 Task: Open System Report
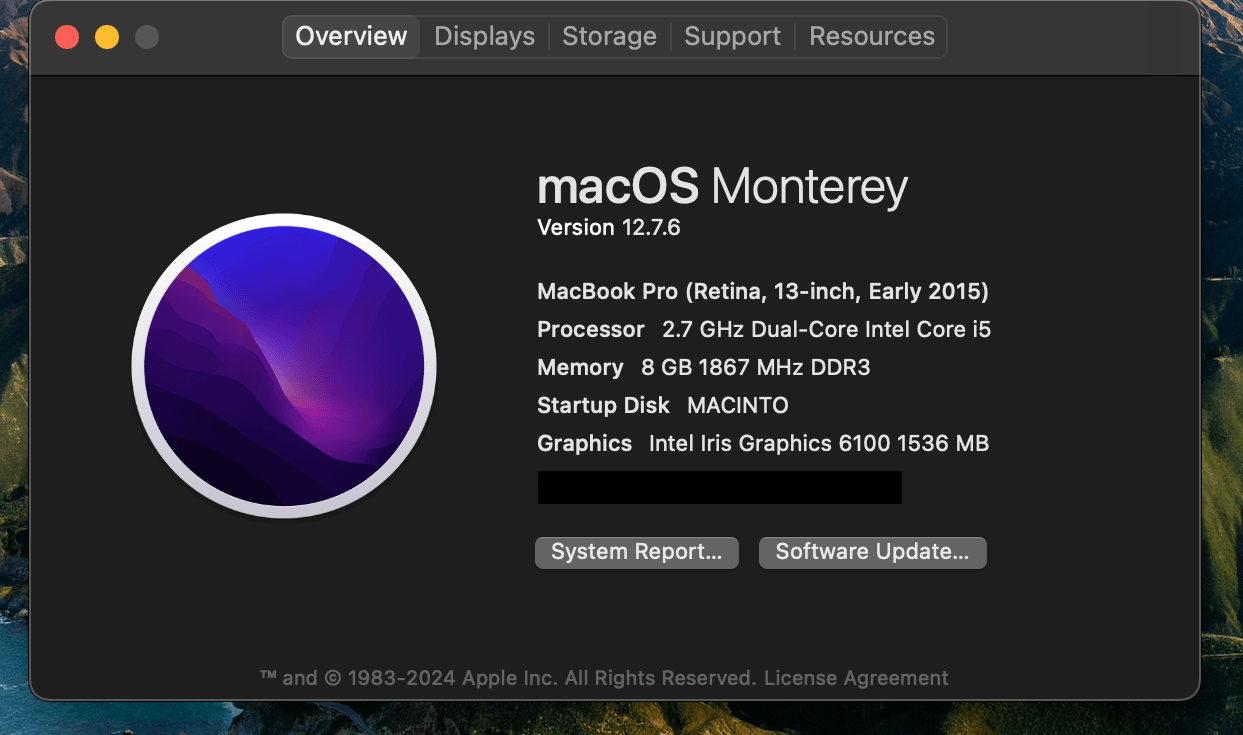pos(636,552)
